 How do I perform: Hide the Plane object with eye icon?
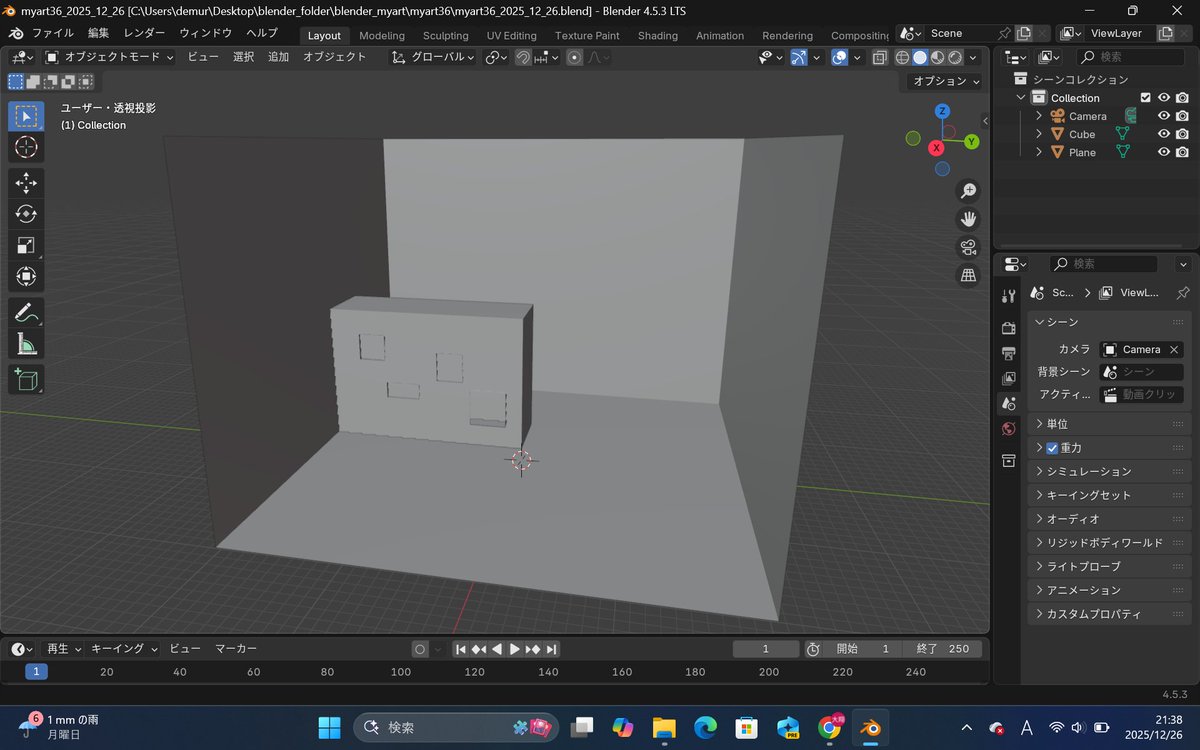click(x=1164, y=152)
